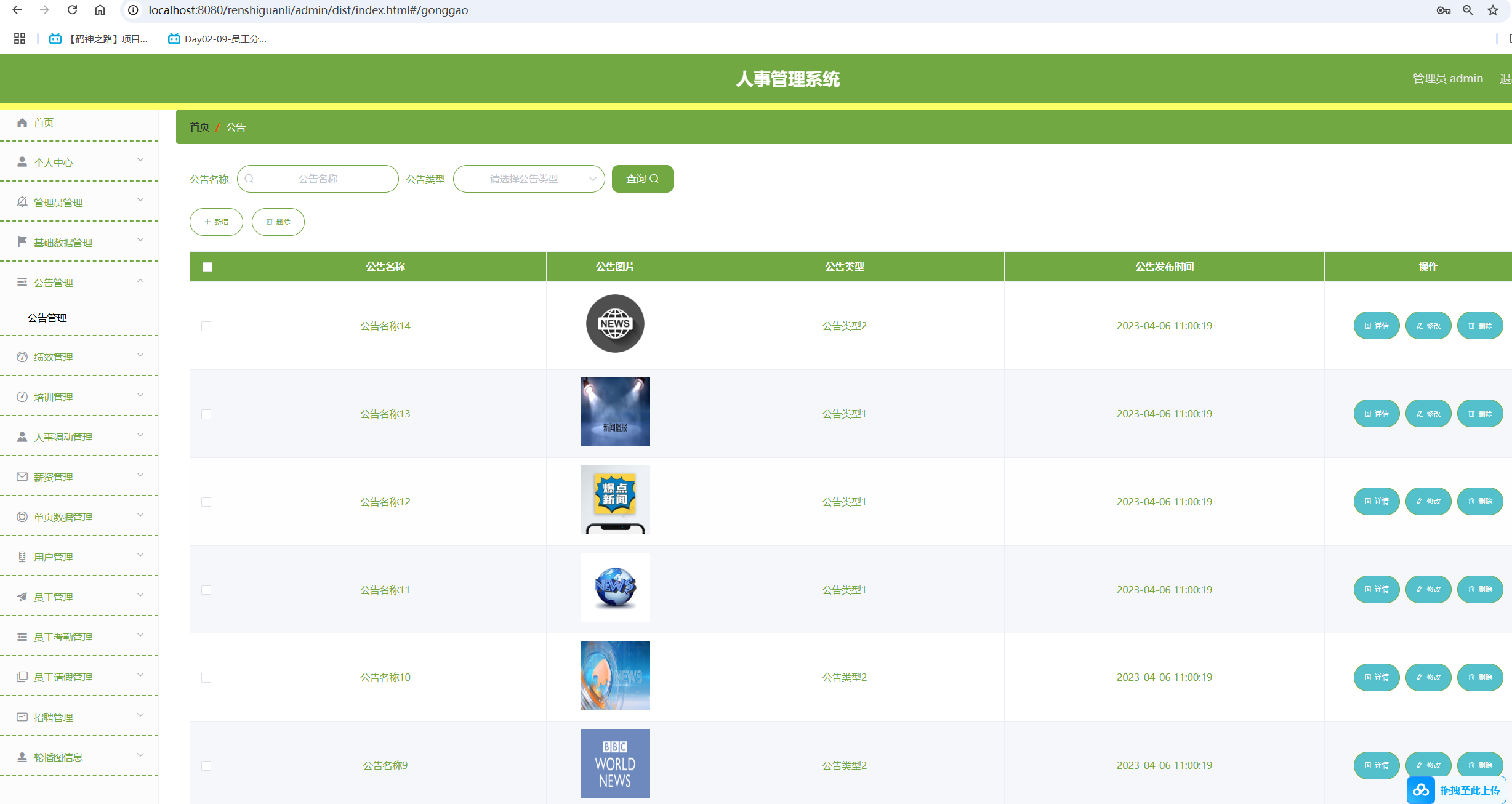Image resolution: width=1512 pixels, height=804 pixels.
Task: Click the browser reload icon
Action: click(x=72, y=10)
